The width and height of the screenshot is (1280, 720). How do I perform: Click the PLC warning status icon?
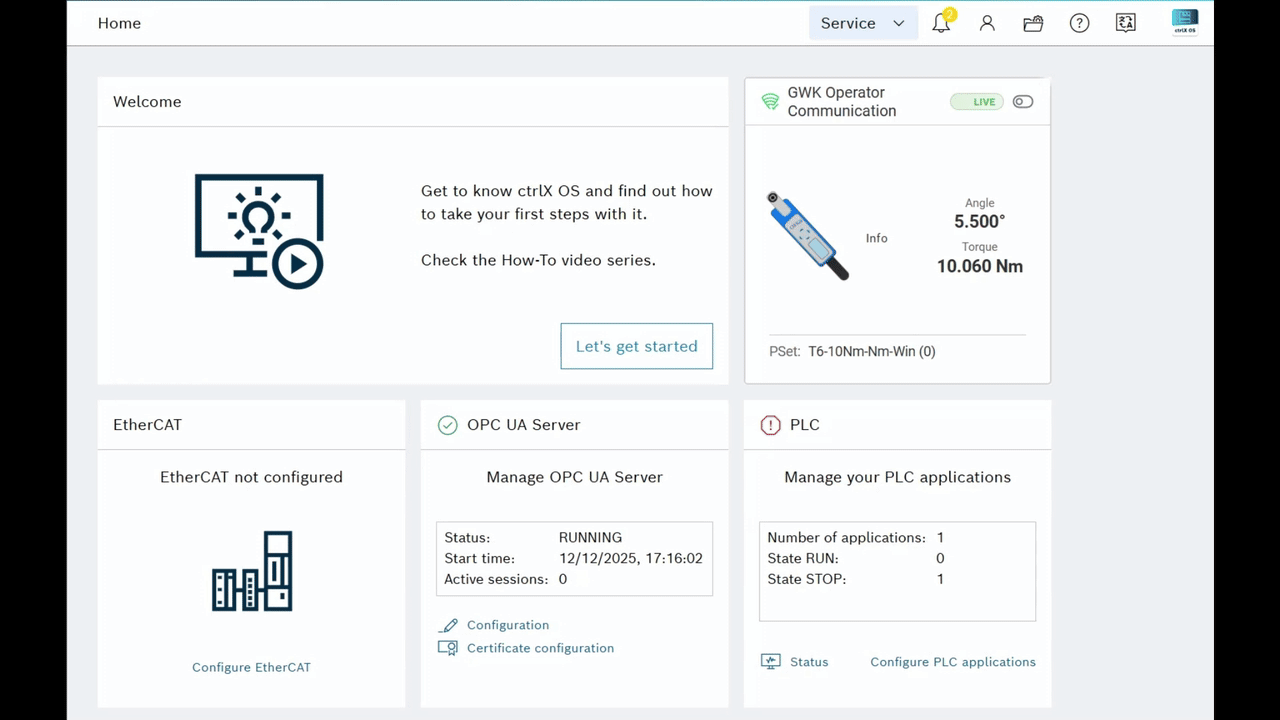tap(770, 425)
